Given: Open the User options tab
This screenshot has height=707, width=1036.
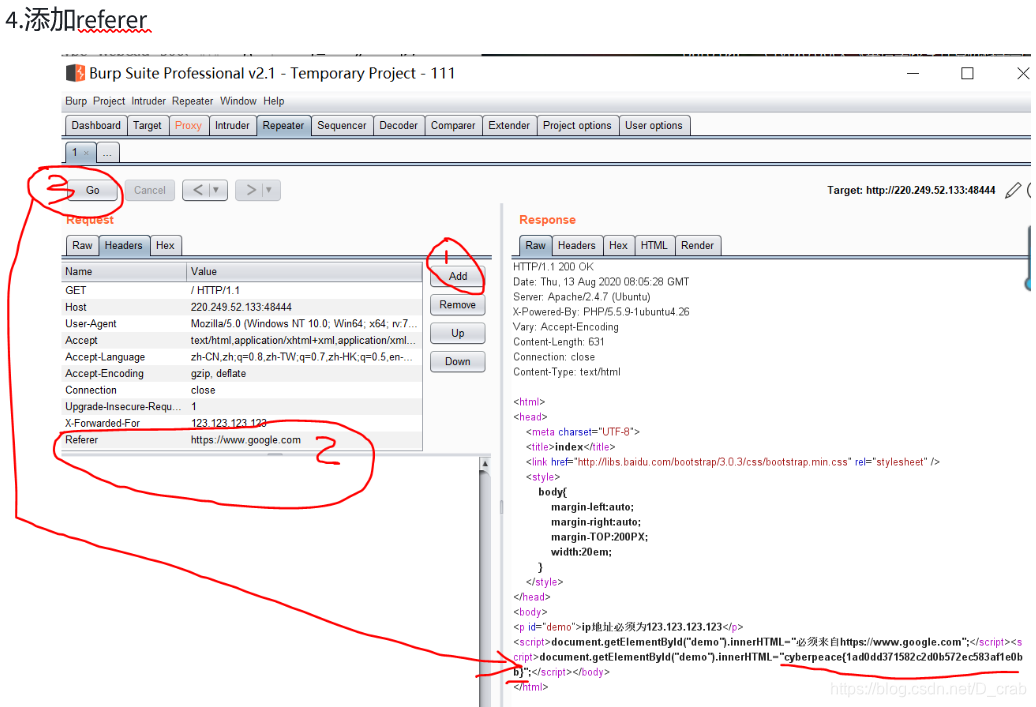Looking at the screenshot, I should tap(654, 126).
